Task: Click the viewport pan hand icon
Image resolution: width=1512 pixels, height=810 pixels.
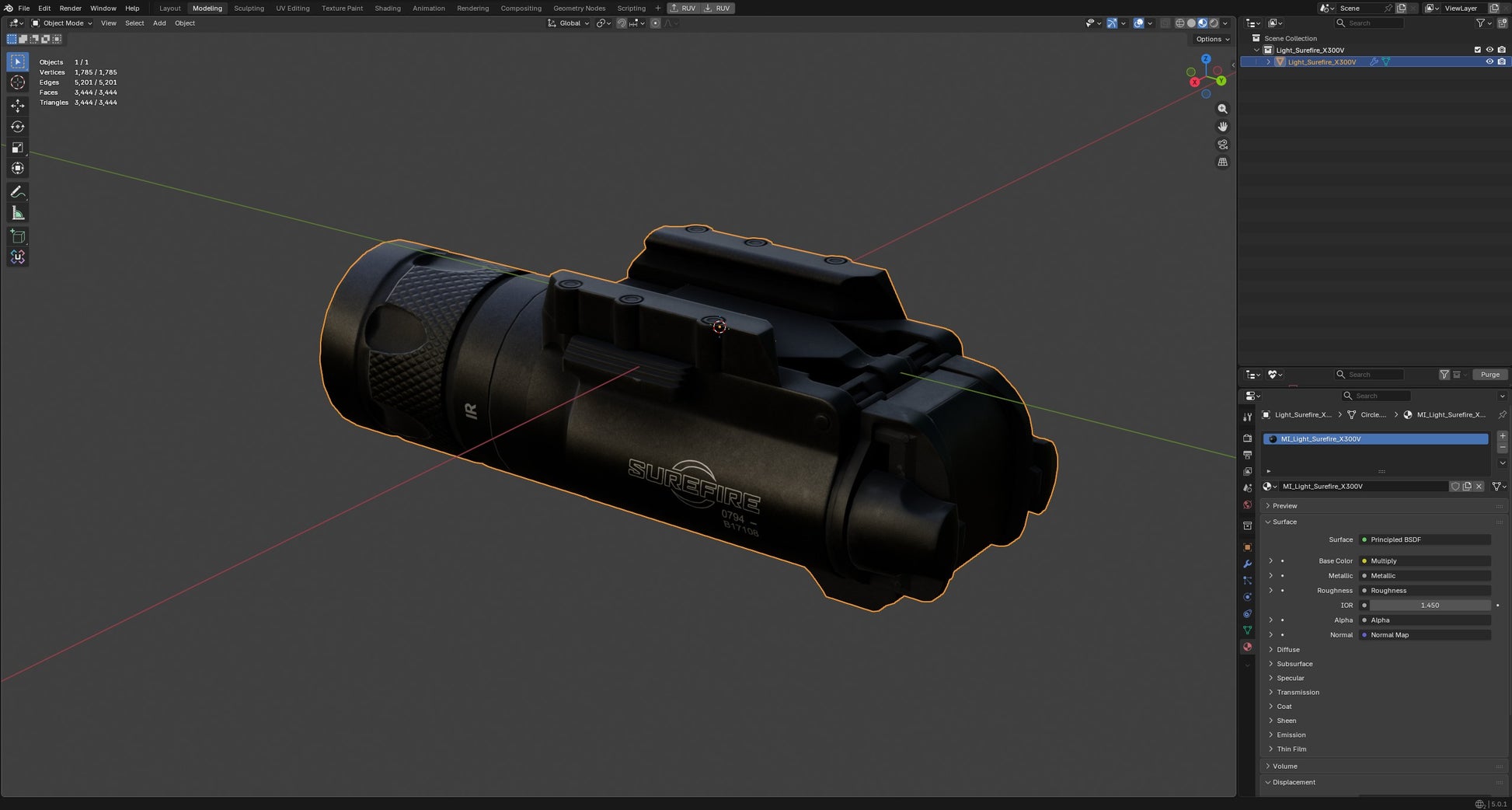Action: click(1222, 127)
